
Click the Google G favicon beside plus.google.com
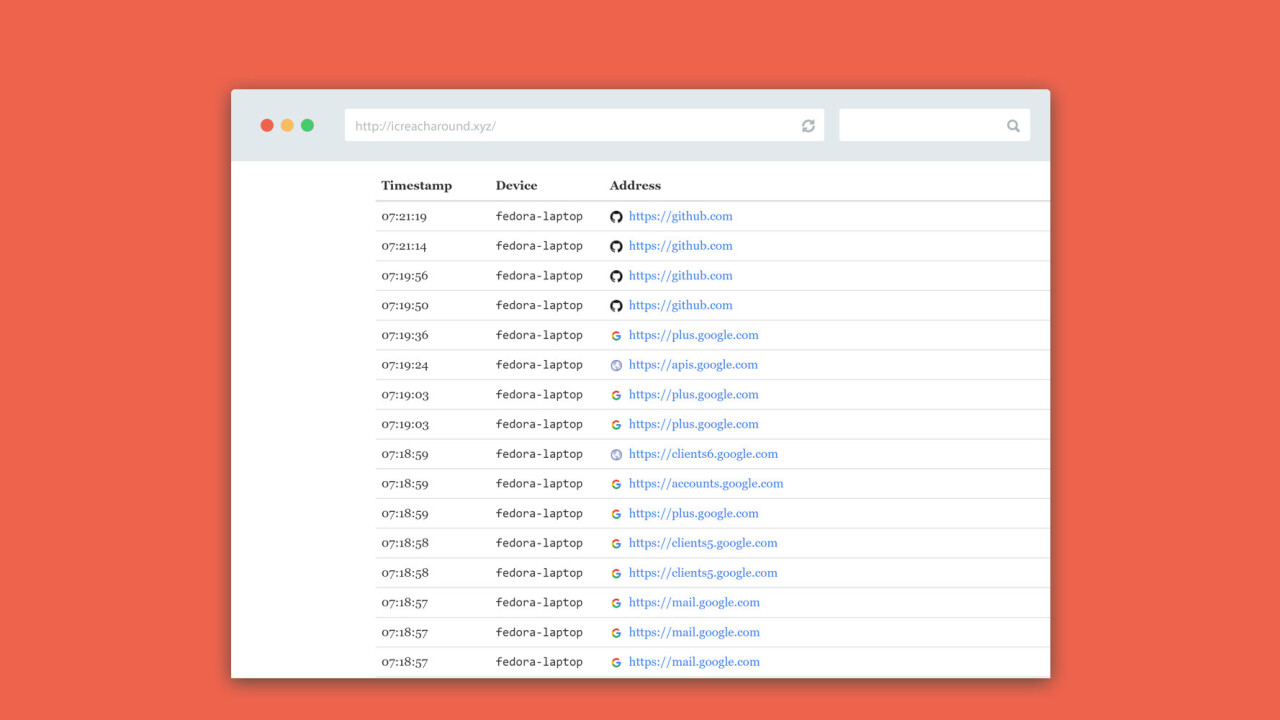(616, 335)
